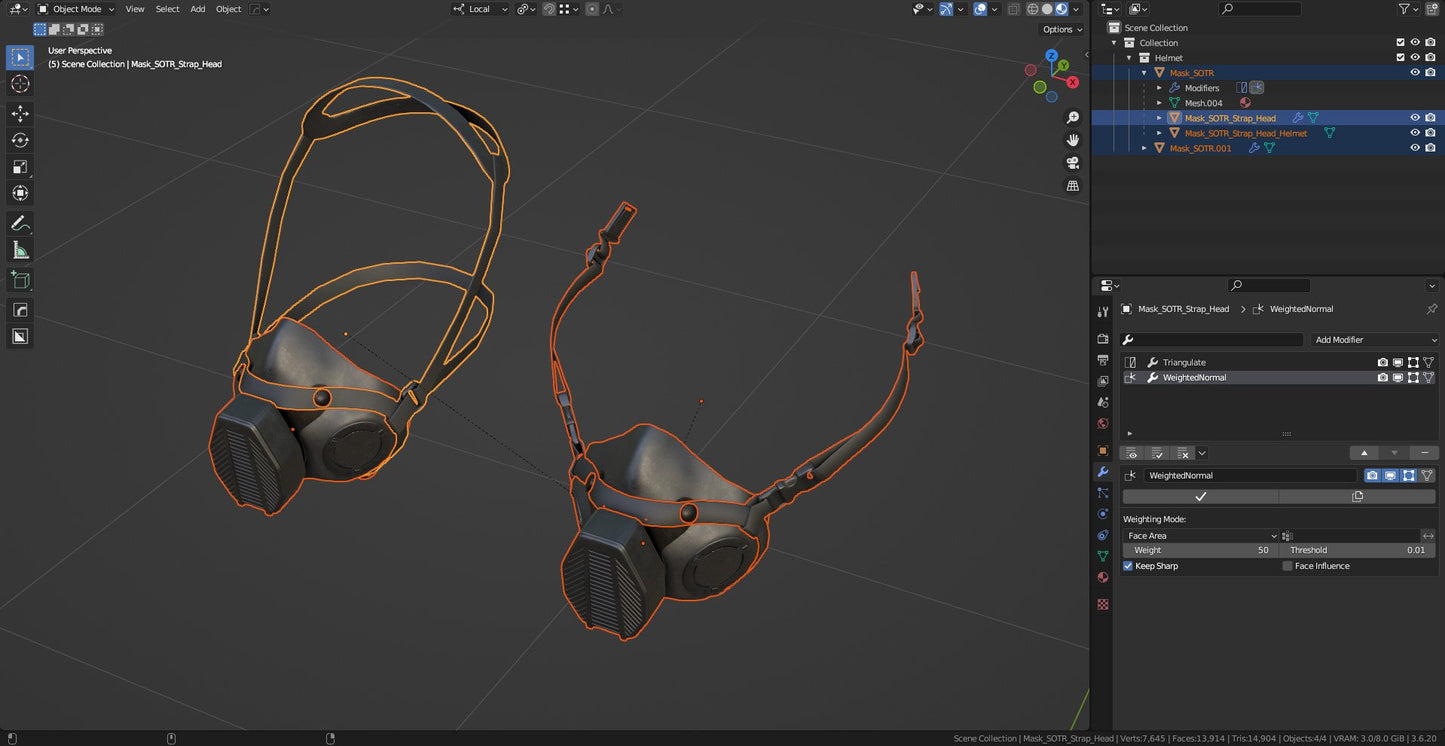Open the Face Area weighting mode dropdown
This screenshot has height=746, width=1445.
coord(1200,535)
